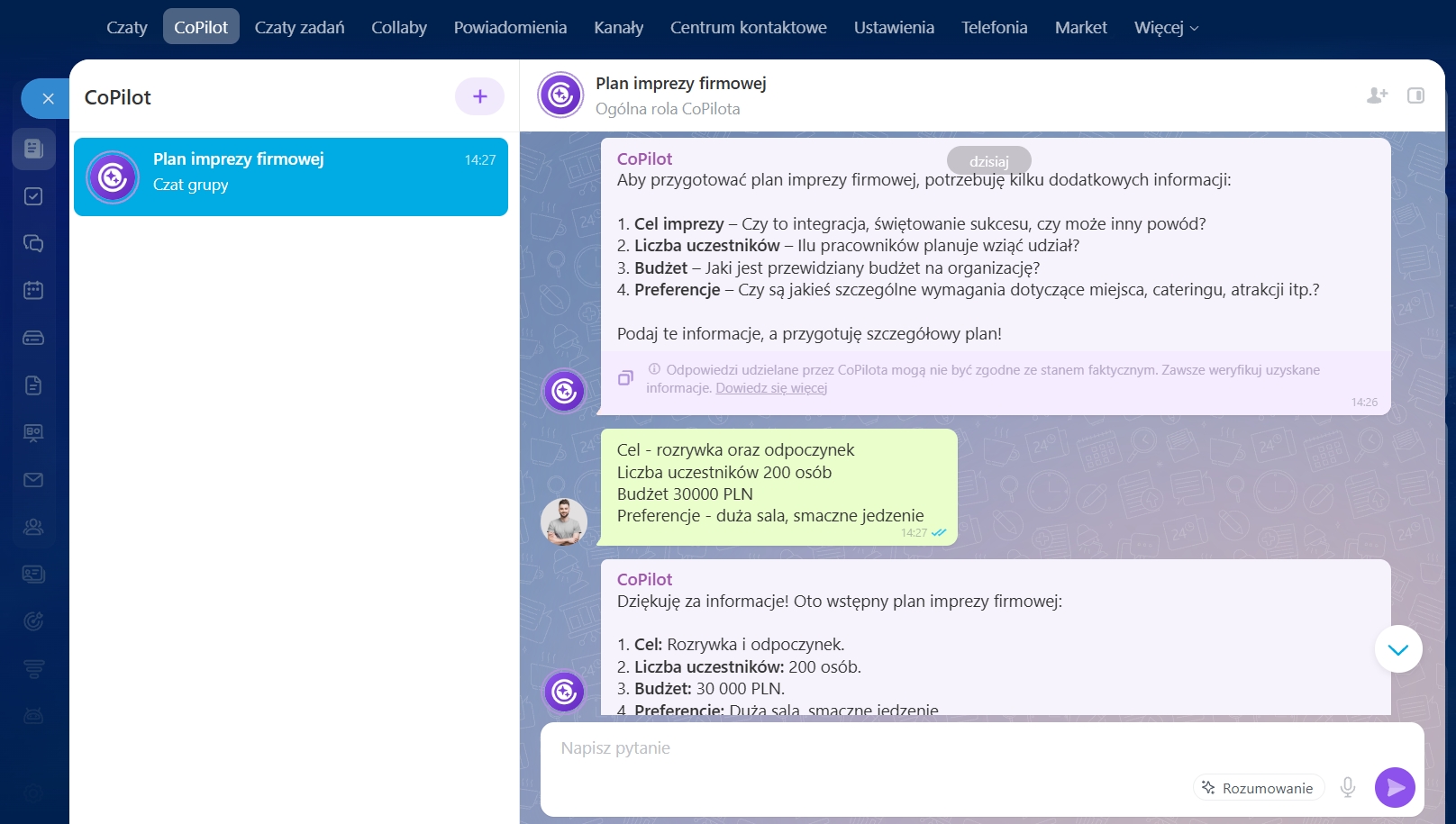Open the drive icon in sidebar

click(x=33, y=338)
